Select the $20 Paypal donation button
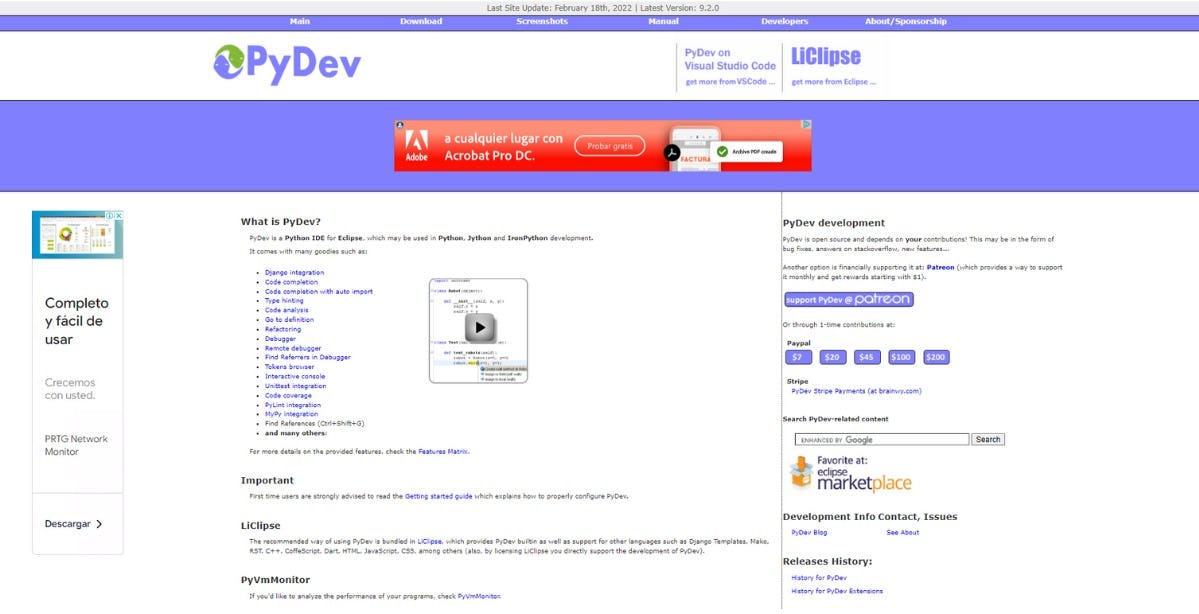Image resolution: width=1199 pixels, height=614 pixels. 832,357
